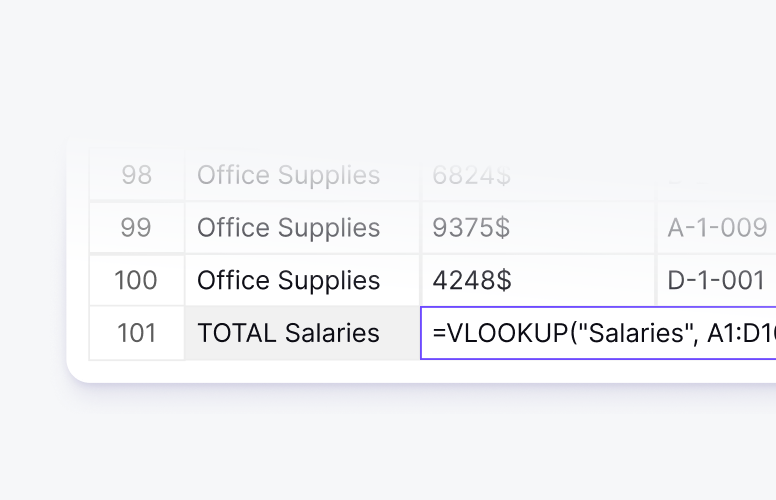Click the faded cell right of 6824$
This screenshot has width=776, height=500.
point(717,175)
